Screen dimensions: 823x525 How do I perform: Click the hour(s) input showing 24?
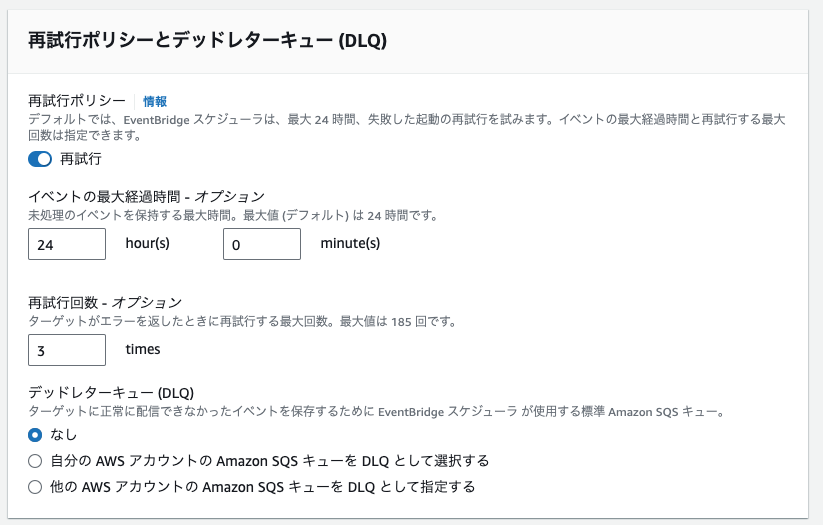[x=67, y=244]
